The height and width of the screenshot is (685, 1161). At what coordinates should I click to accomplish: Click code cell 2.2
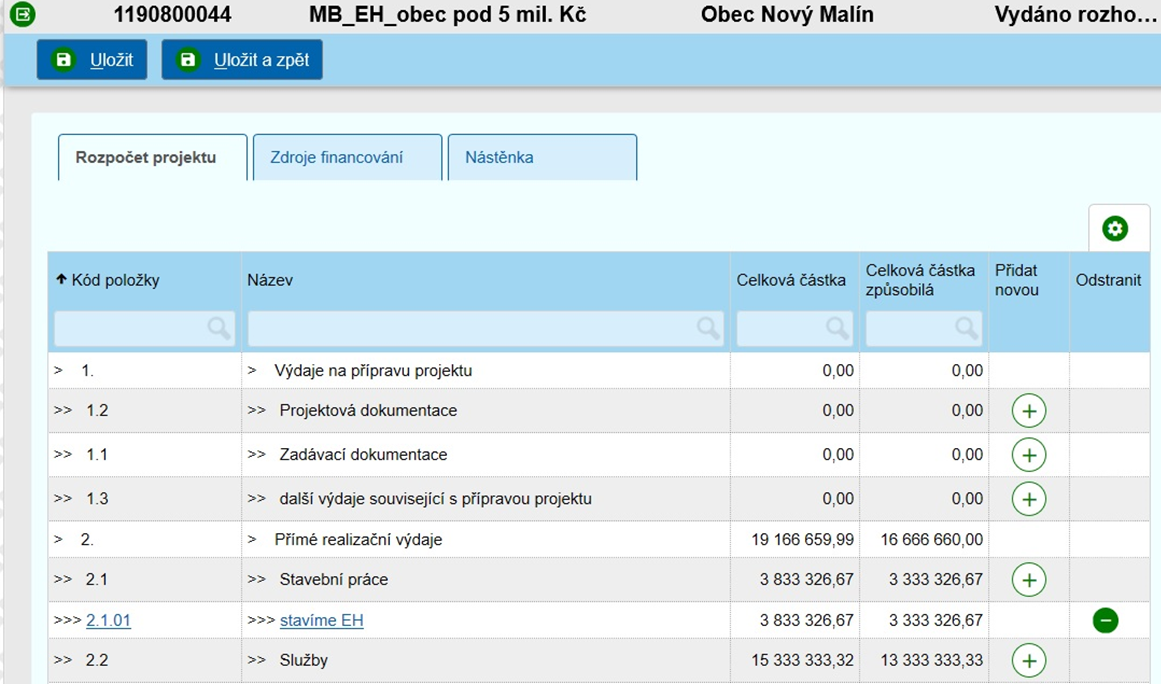click(x=97, y=660)
